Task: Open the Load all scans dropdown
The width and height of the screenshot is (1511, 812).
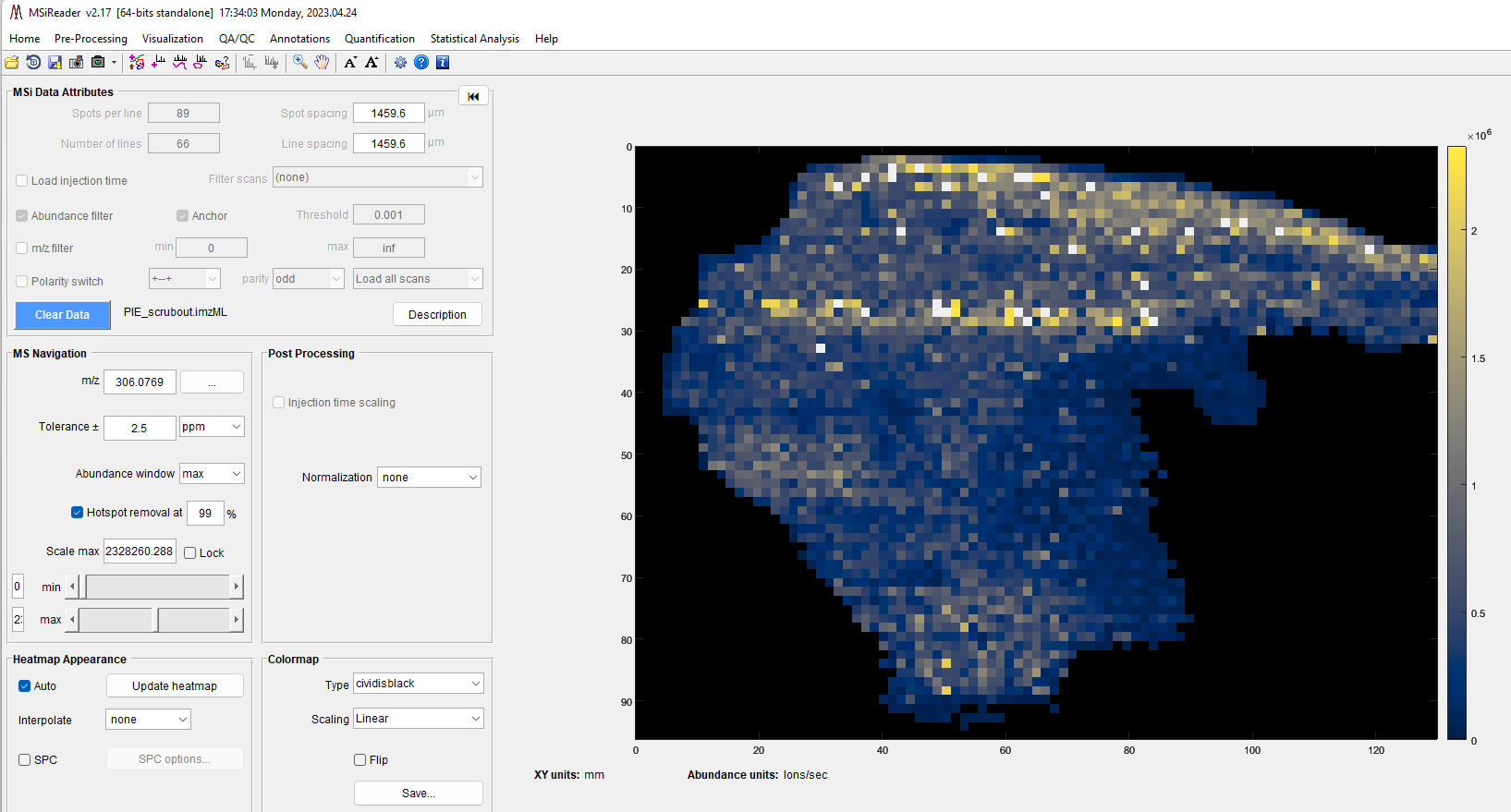Action: (418, 279)
